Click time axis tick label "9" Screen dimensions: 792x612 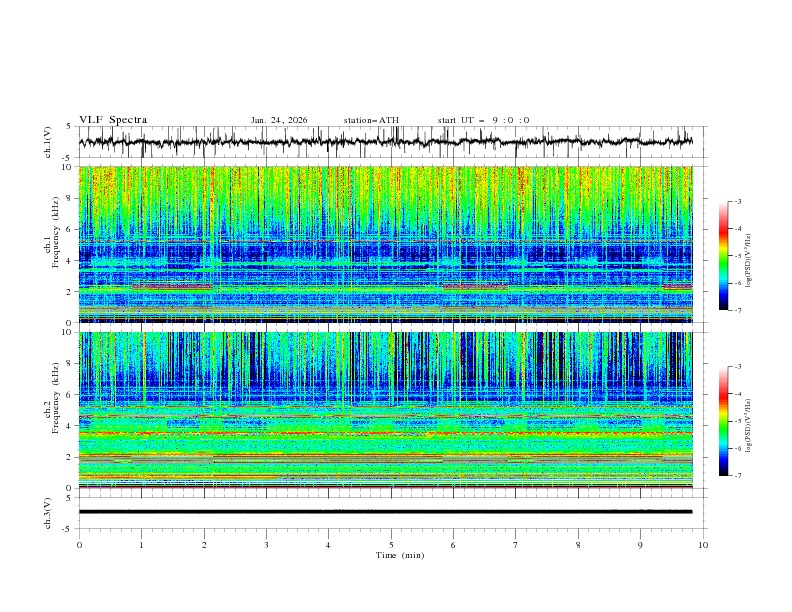[x=640, y=545]
